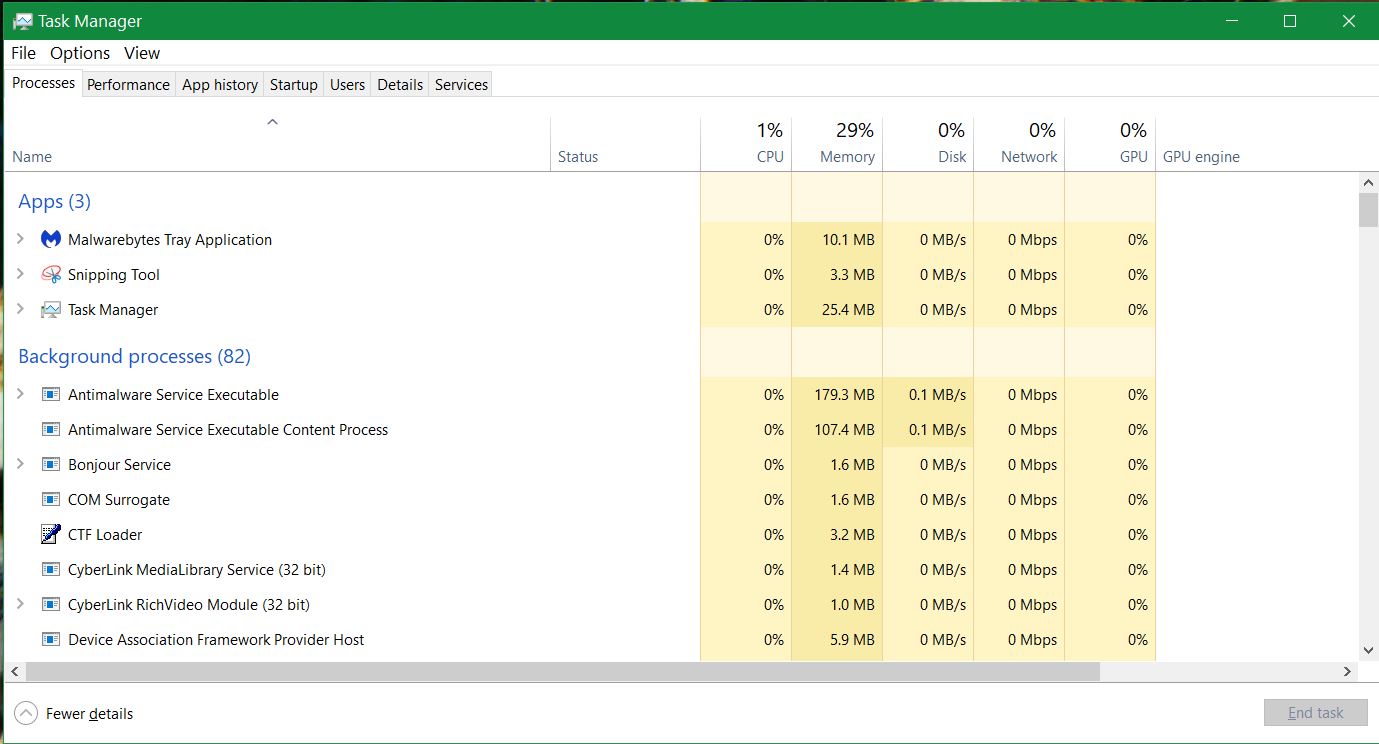Screen dimensions: 1379x744
Task: Click the Snipping Tool scissors icon
Action: coord(51,275)
